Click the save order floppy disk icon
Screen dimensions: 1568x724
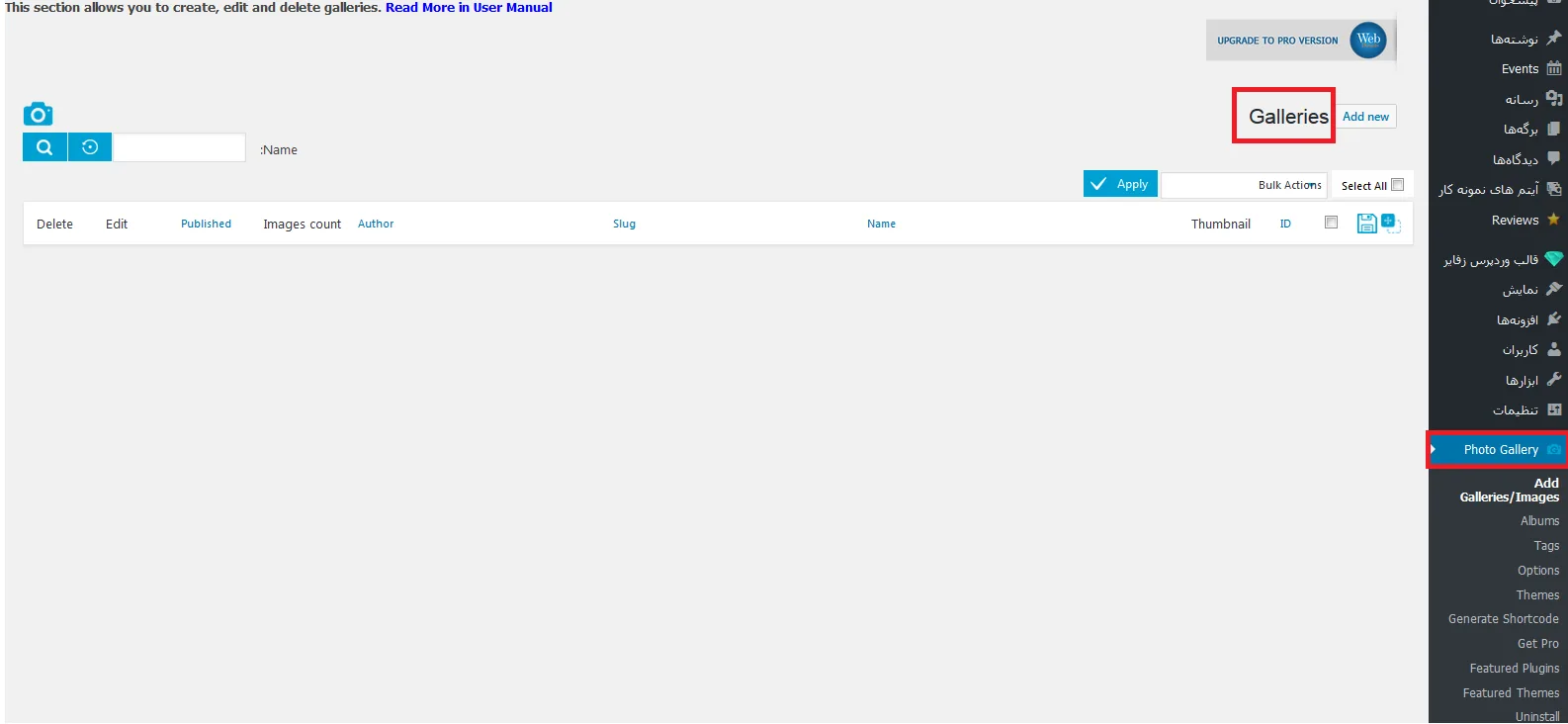1366,224
